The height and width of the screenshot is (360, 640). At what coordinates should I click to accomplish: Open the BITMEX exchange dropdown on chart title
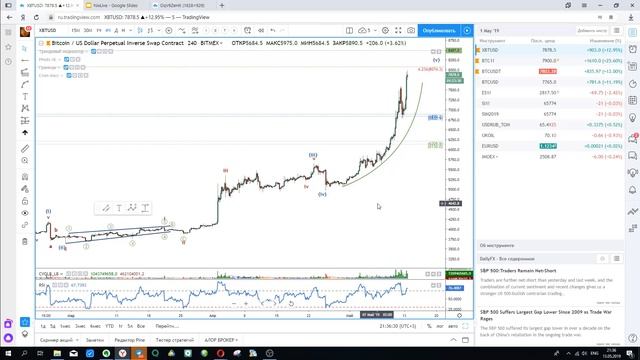(x=211, y=43)
